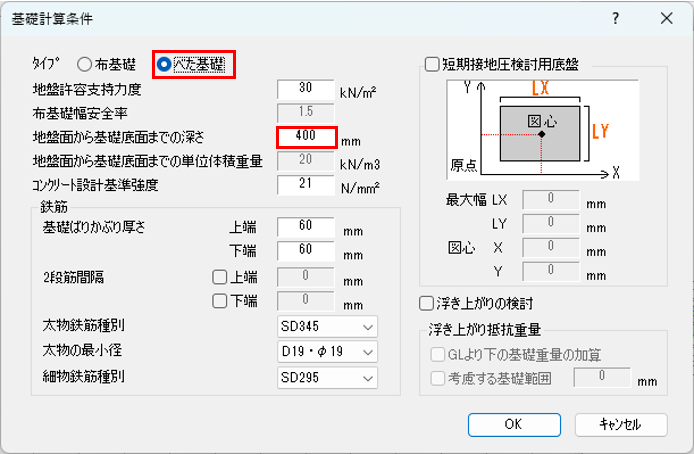Click the 基礎ばりかぶり厚さ 上端 input field
This screenshot has width=694, height=454.
coord(305,227)
